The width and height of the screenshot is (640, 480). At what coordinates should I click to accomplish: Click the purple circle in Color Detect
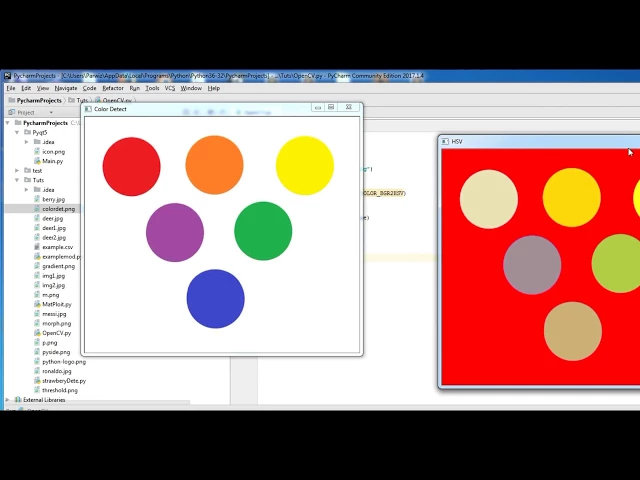pyautogui.click(x=175, y=232)
